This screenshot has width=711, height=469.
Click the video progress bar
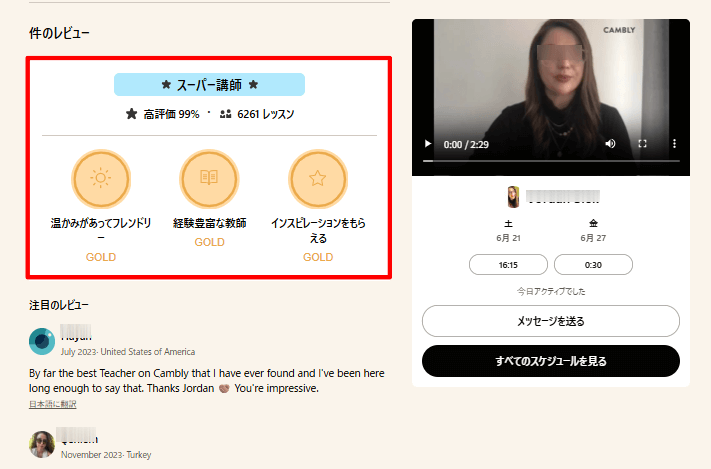click(x=551, y=161)
